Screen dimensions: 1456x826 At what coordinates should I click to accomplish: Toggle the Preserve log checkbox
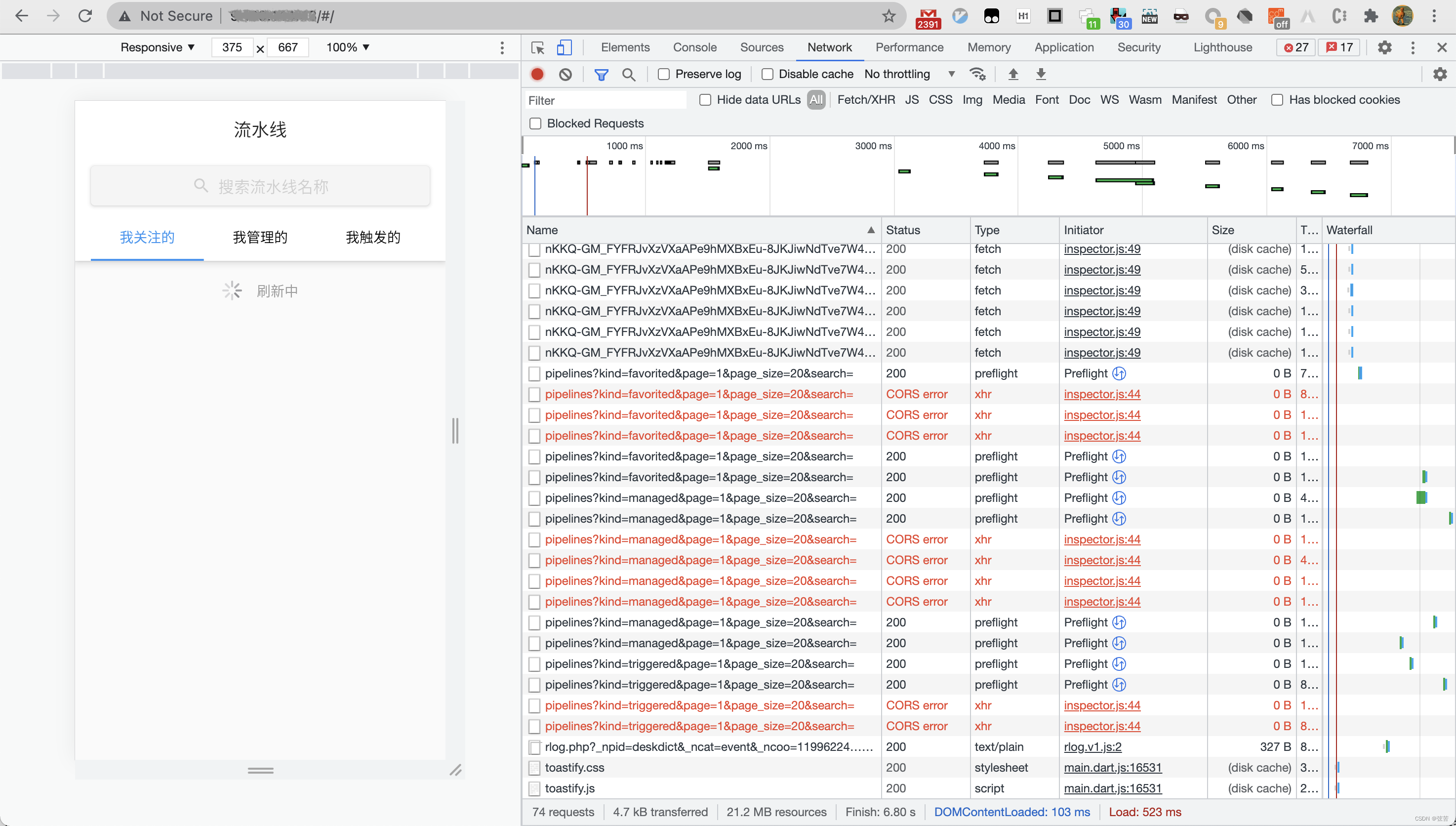click(x=664, y=74)
